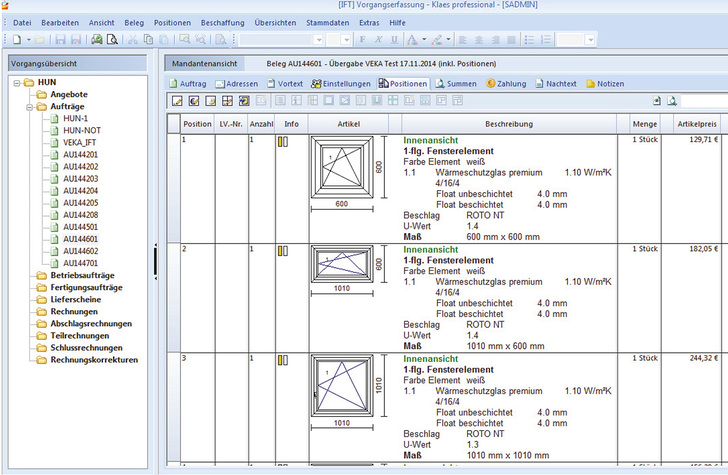This screenshot has height=475, width=728.
Task: Collapse the HUN root tree node
Action: coord(18,82)
